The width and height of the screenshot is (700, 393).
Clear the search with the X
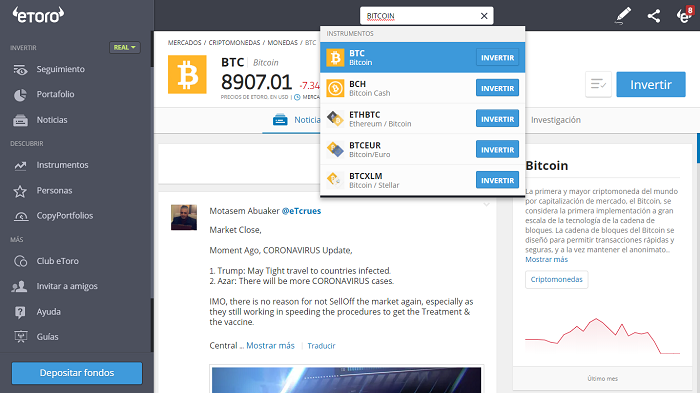point(484,16)
